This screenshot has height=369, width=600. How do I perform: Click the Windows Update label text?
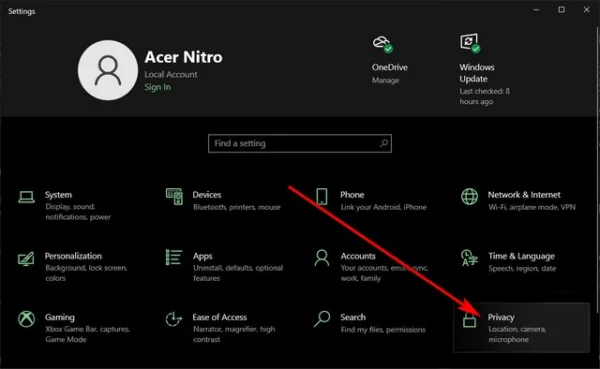coord(477,73)
